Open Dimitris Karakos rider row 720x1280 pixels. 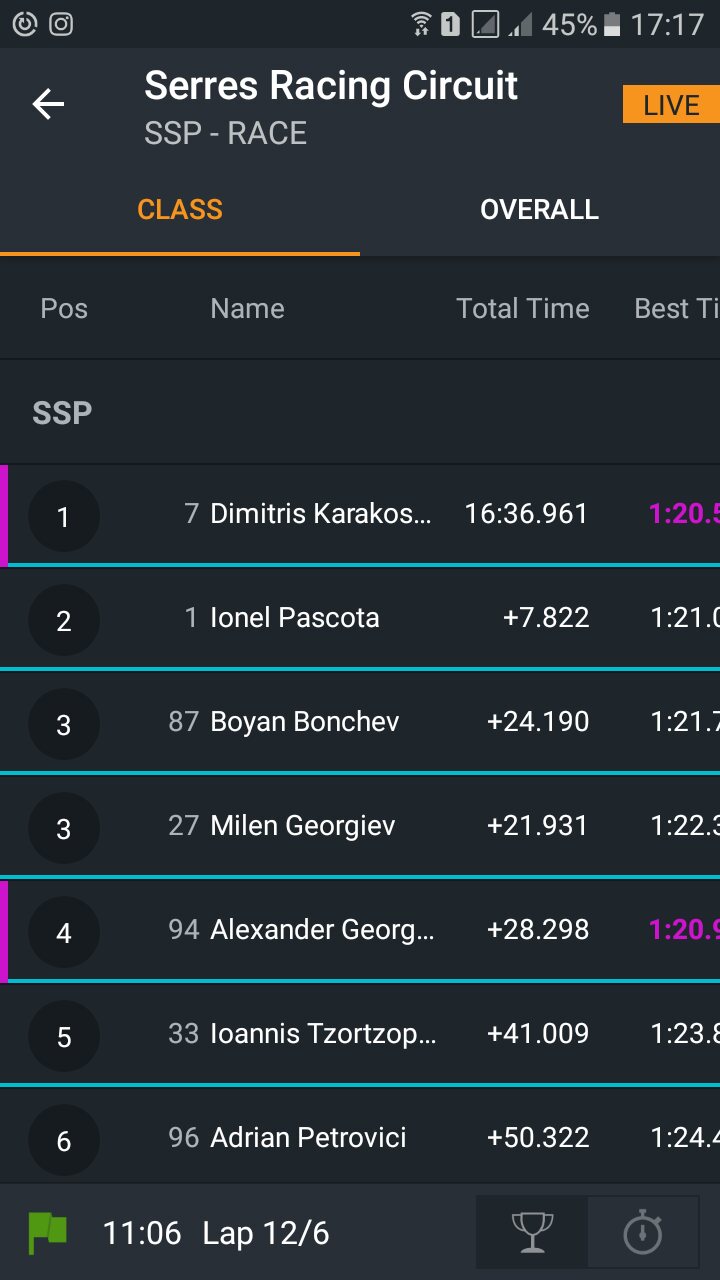[x=320, y=515]
